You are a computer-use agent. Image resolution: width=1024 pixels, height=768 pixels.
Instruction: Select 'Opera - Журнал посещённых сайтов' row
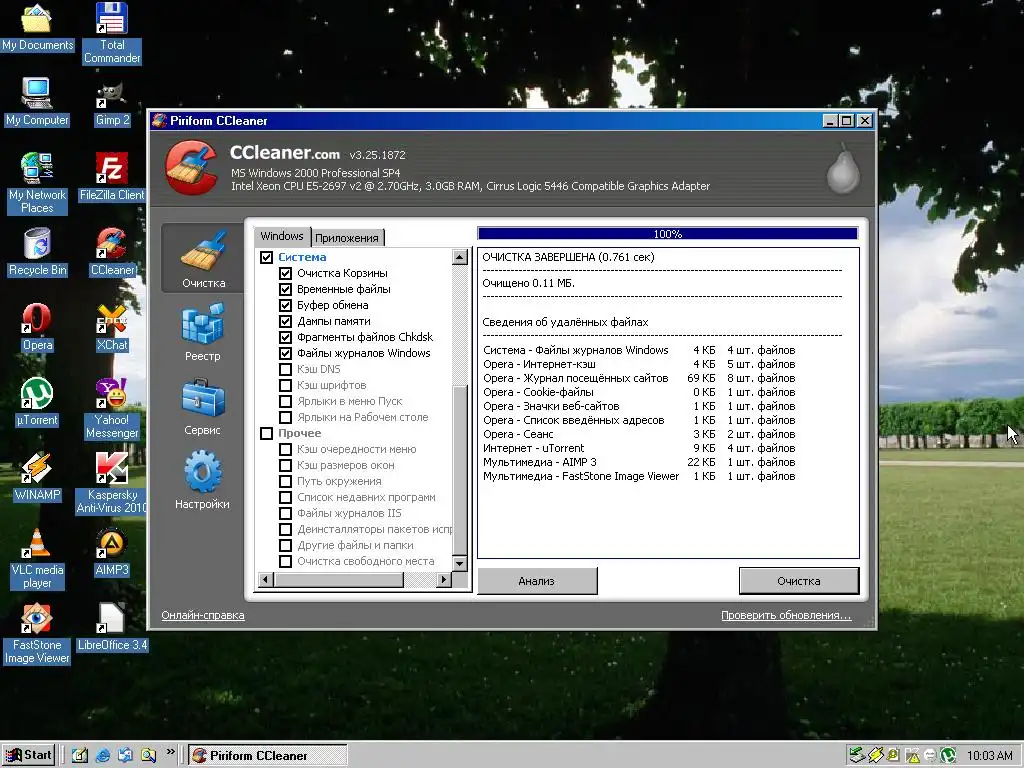pos(639,378)
